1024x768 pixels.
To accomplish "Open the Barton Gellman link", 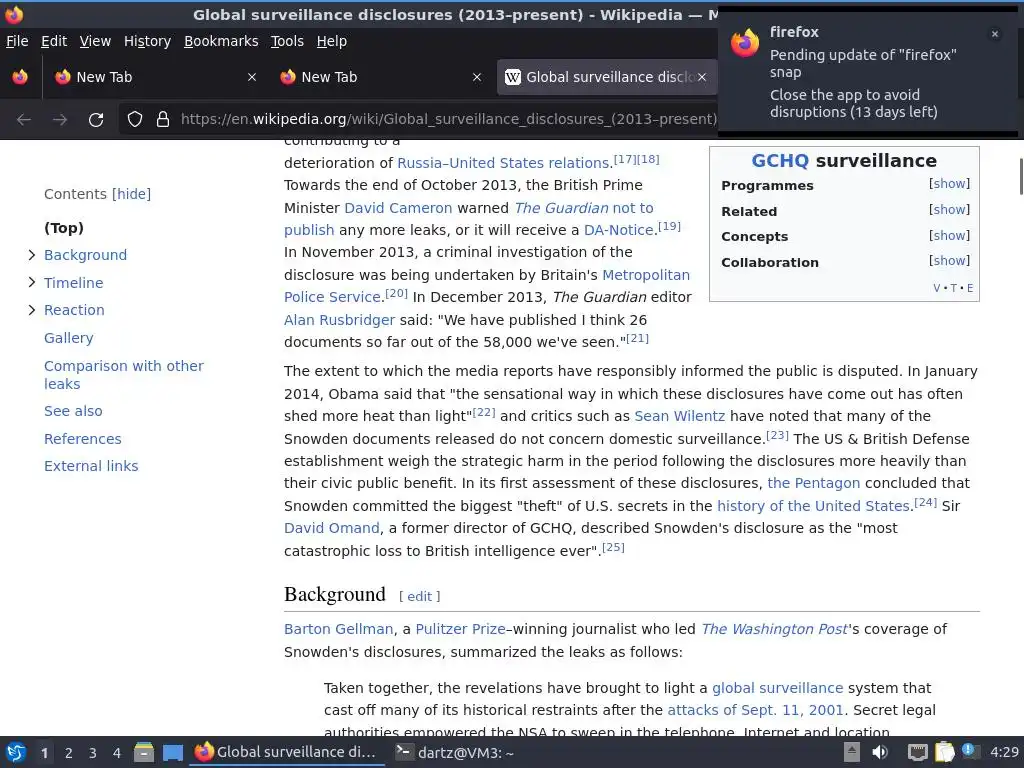I will pos(338,630).
